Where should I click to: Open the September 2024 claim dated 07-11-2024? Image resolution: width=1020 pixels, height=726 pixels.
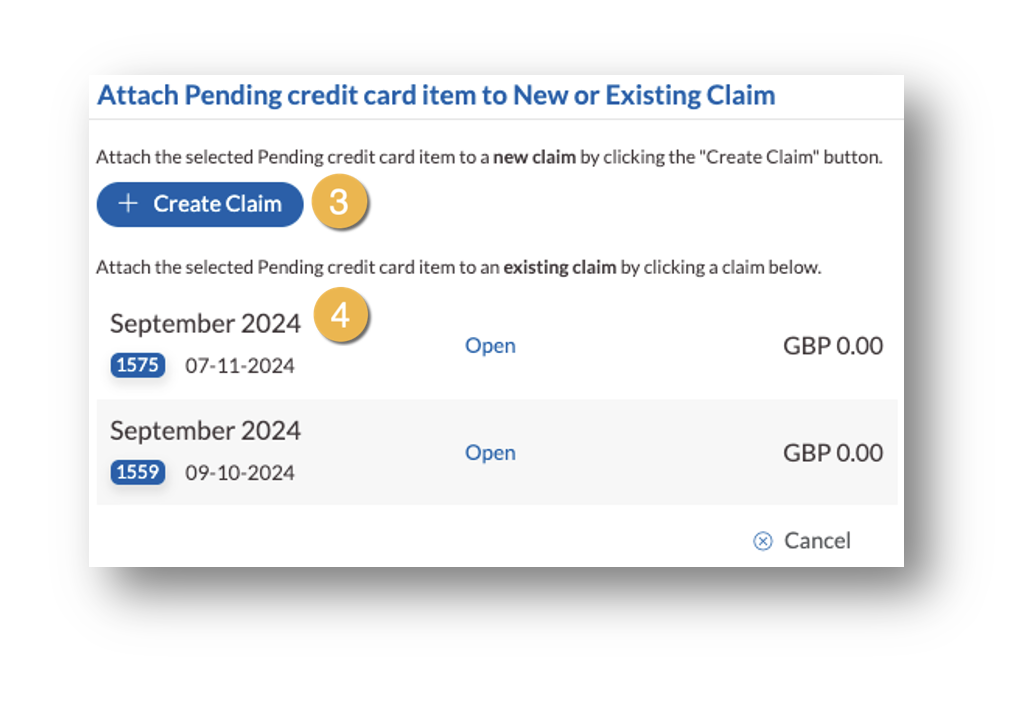489,345
